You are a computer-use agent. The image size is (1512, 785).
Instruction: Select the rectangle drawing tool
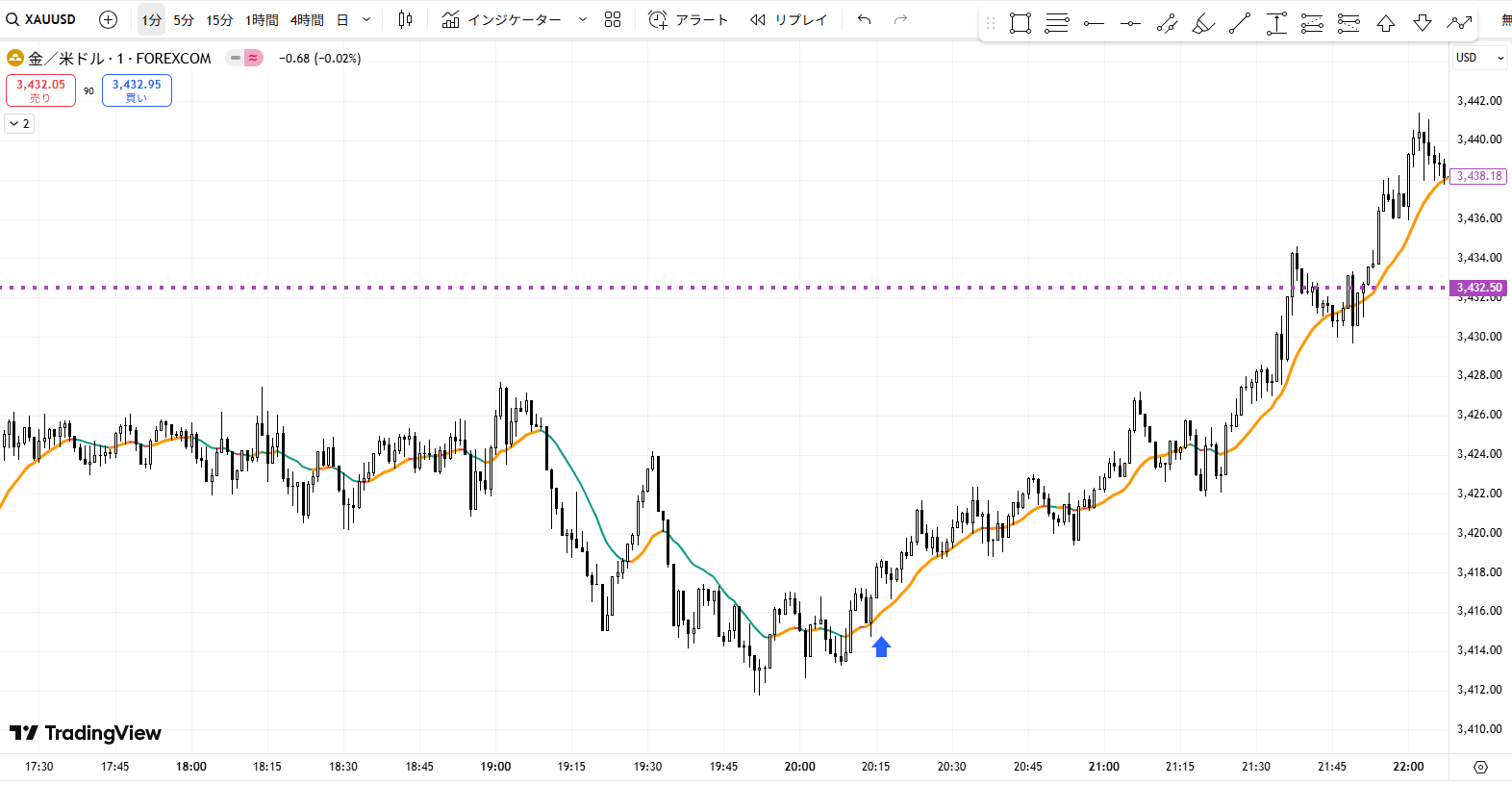click(x=1021, y=23)
